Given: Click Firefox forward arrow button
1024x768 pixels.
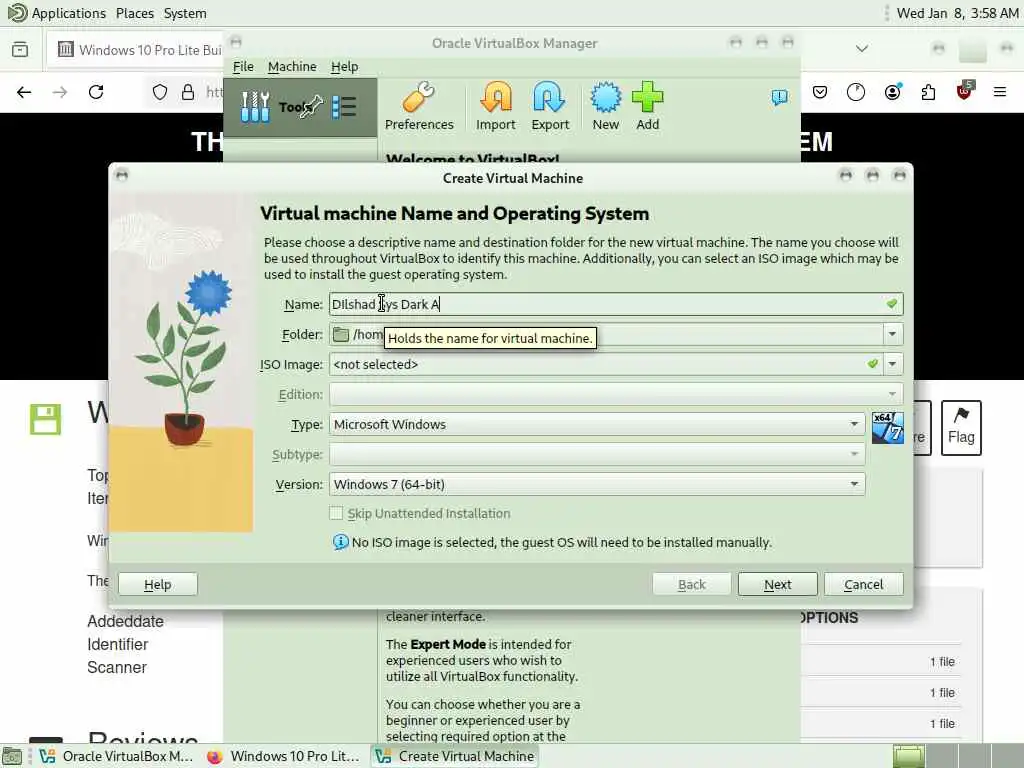Looking at the screenshot, I should click(59, 92).
